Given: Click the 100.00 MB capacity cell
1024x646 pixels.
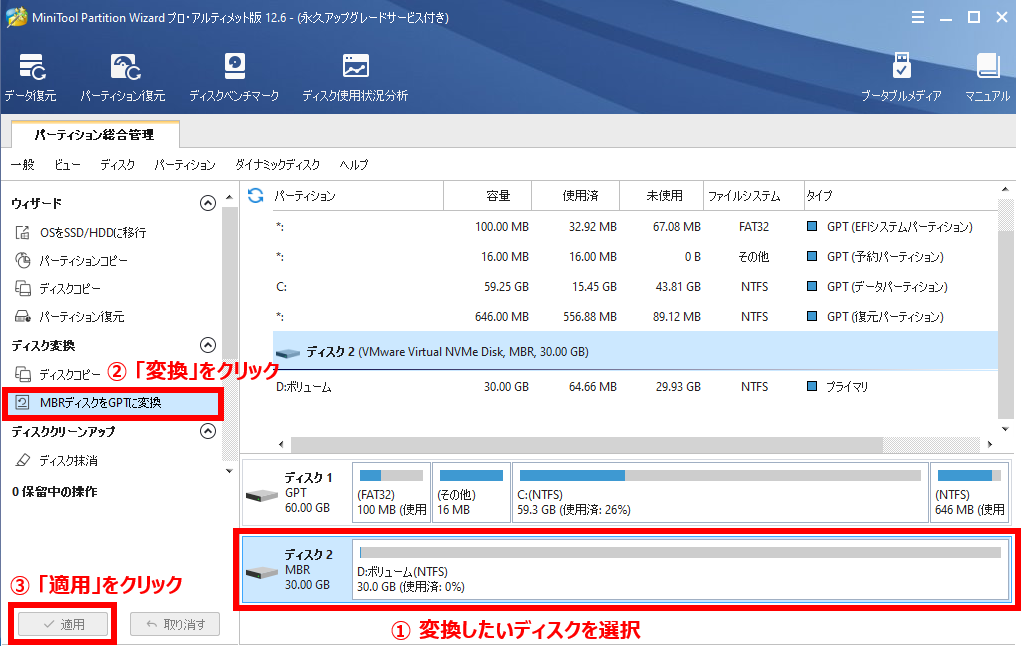Looking at the screenshot, I should (x=502, y=227).
